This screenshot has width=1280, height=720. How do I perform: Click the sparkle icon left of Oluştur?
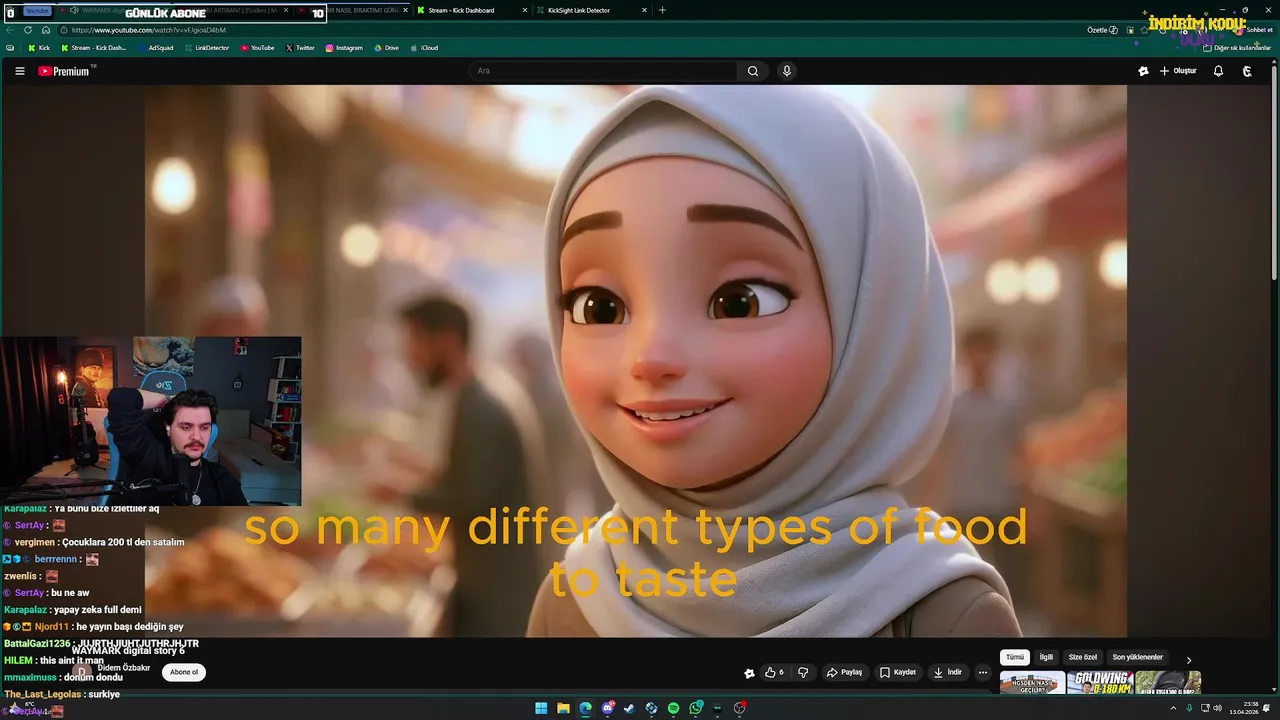coord(1143,71)
